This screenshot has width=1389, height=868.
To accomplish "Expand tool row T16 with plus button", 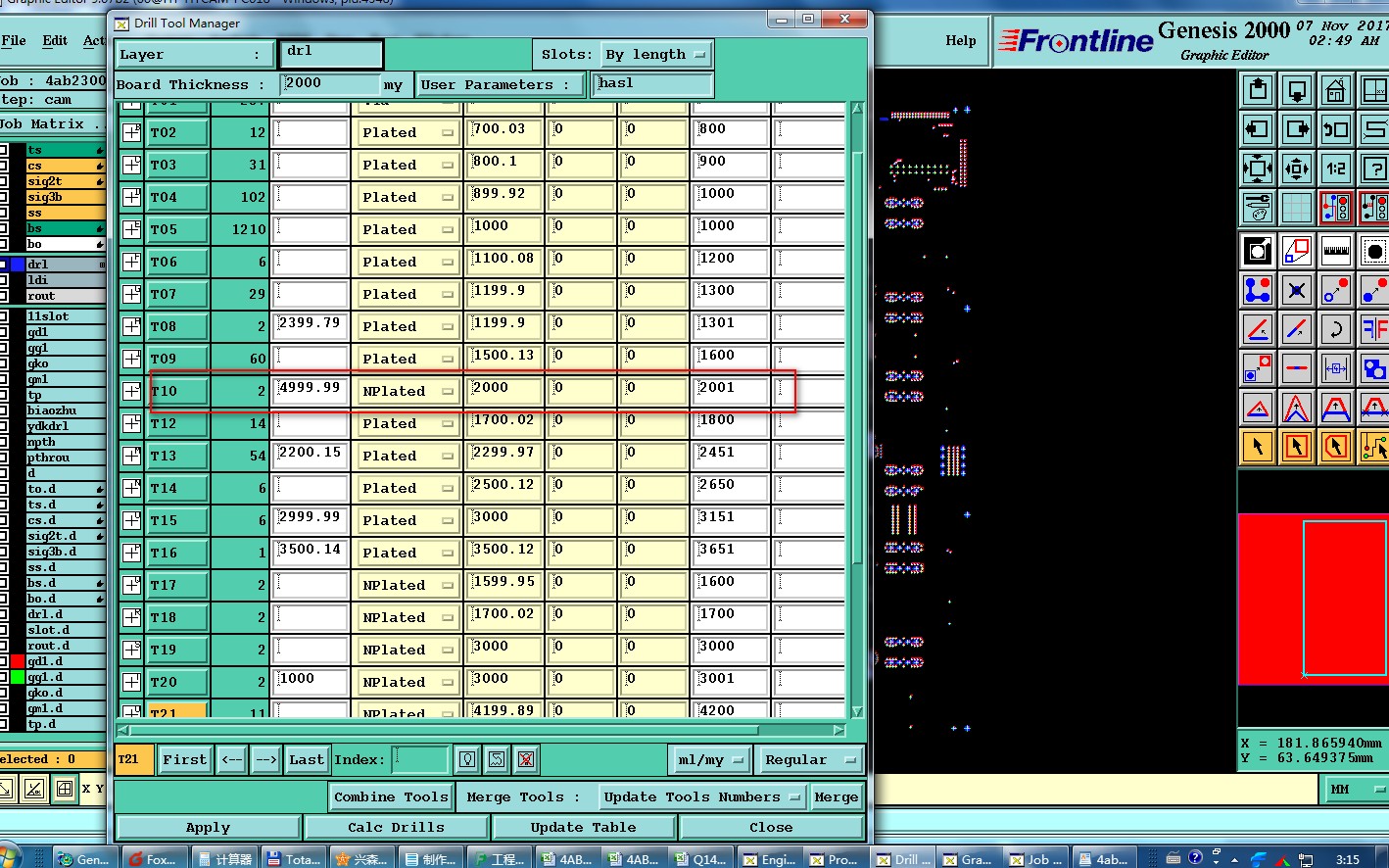I will pyautogui.click(x=131, y=553).
